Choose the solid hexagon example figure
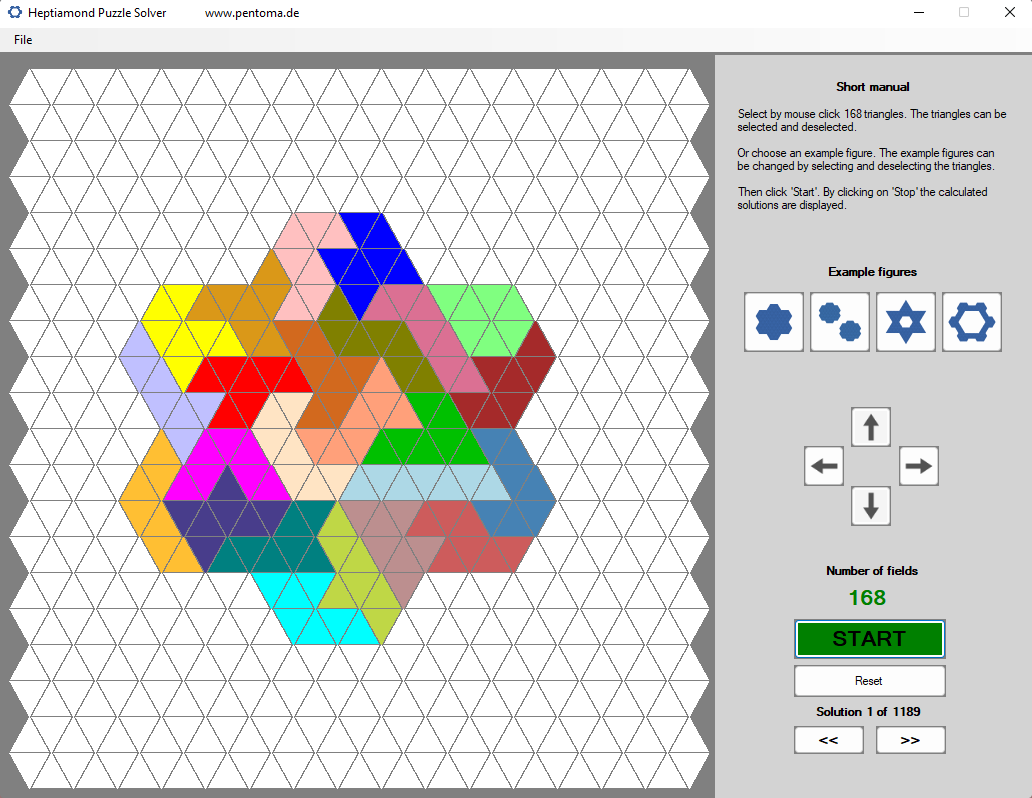Screen dimensions: 1032x798 coord(773,322)
